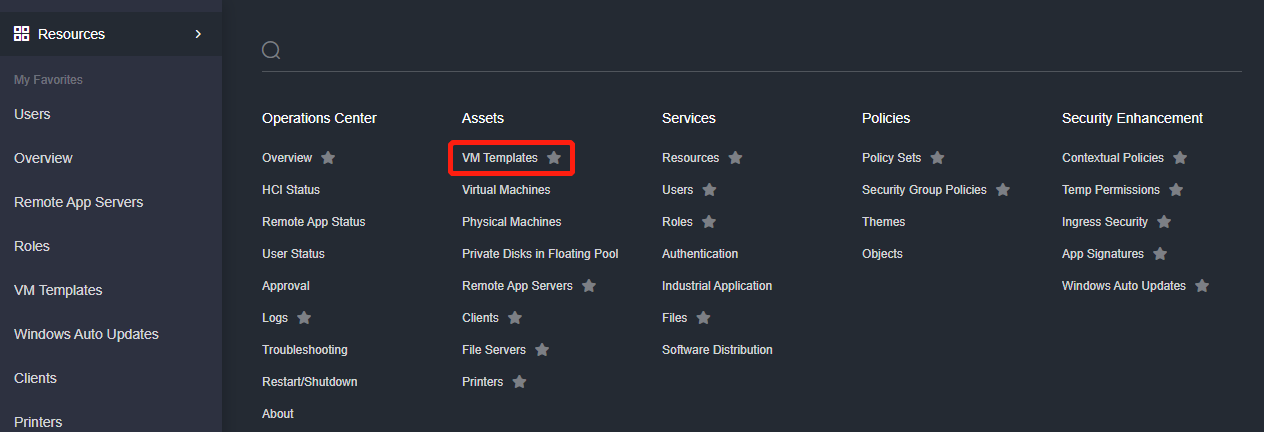Open Roles from My Favorites sidebar
The width and height of the screenshot is (1264, 432).
point(32,246)
